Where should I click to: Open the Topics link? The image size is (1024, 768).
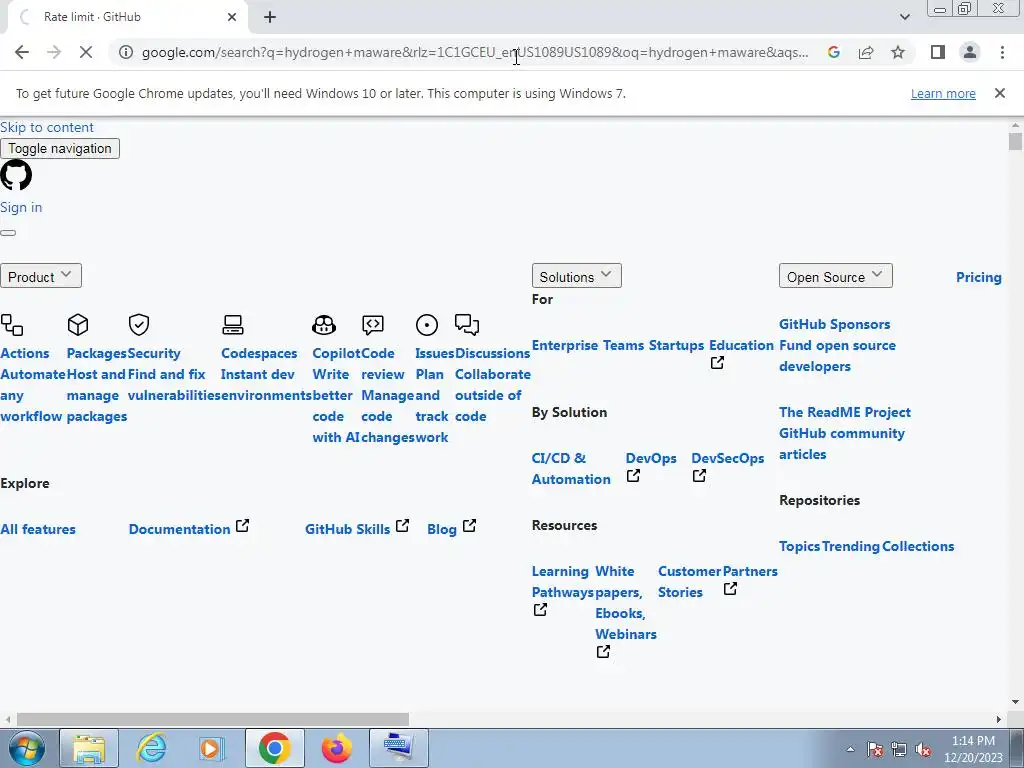(799, 546)
